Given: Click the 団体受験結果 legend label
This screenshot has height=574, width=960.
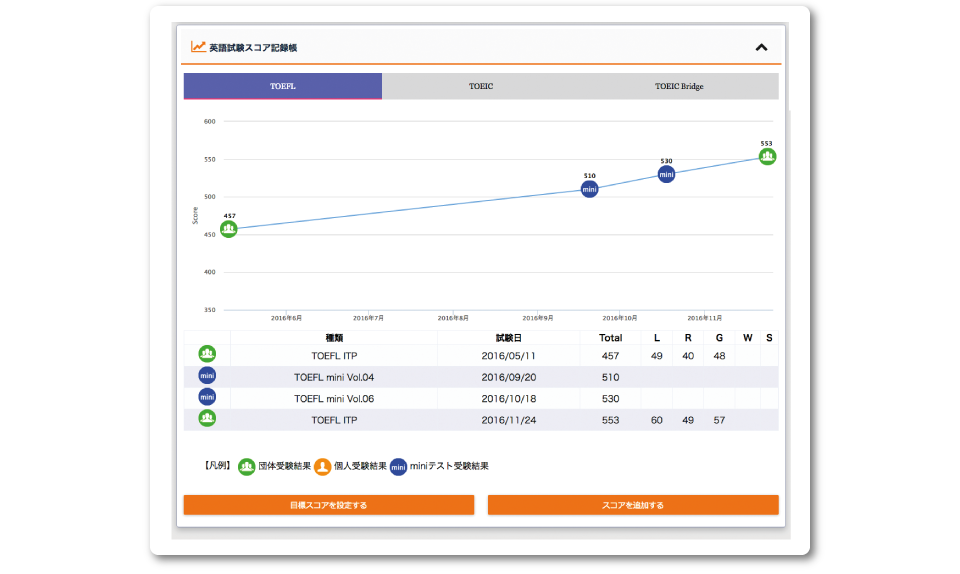Looking at the screenshot, I should pos(284,466).
